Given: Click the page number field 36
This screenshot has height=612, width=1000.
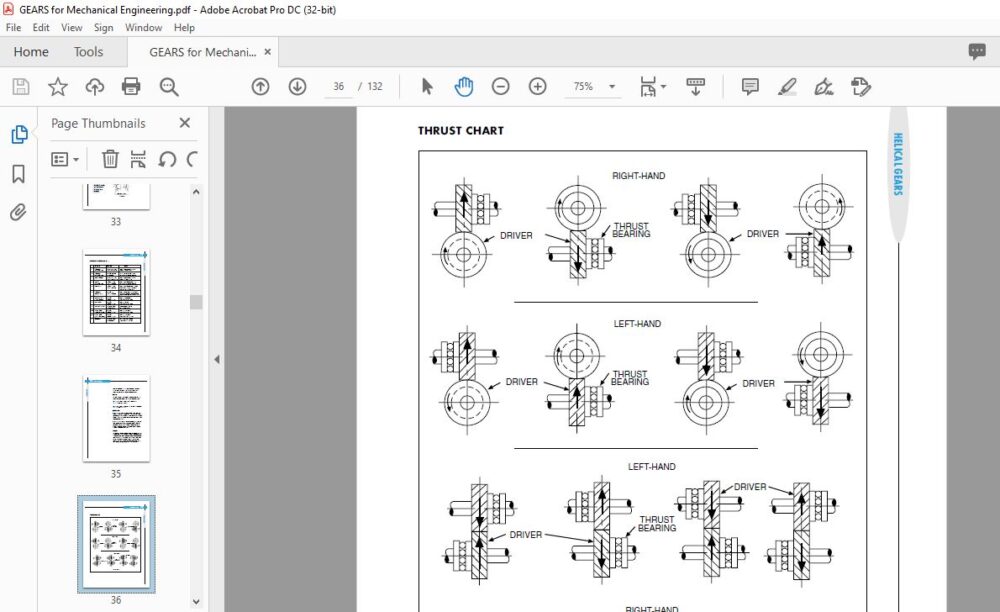Looking at the screenshot, I should pos(339,86).
